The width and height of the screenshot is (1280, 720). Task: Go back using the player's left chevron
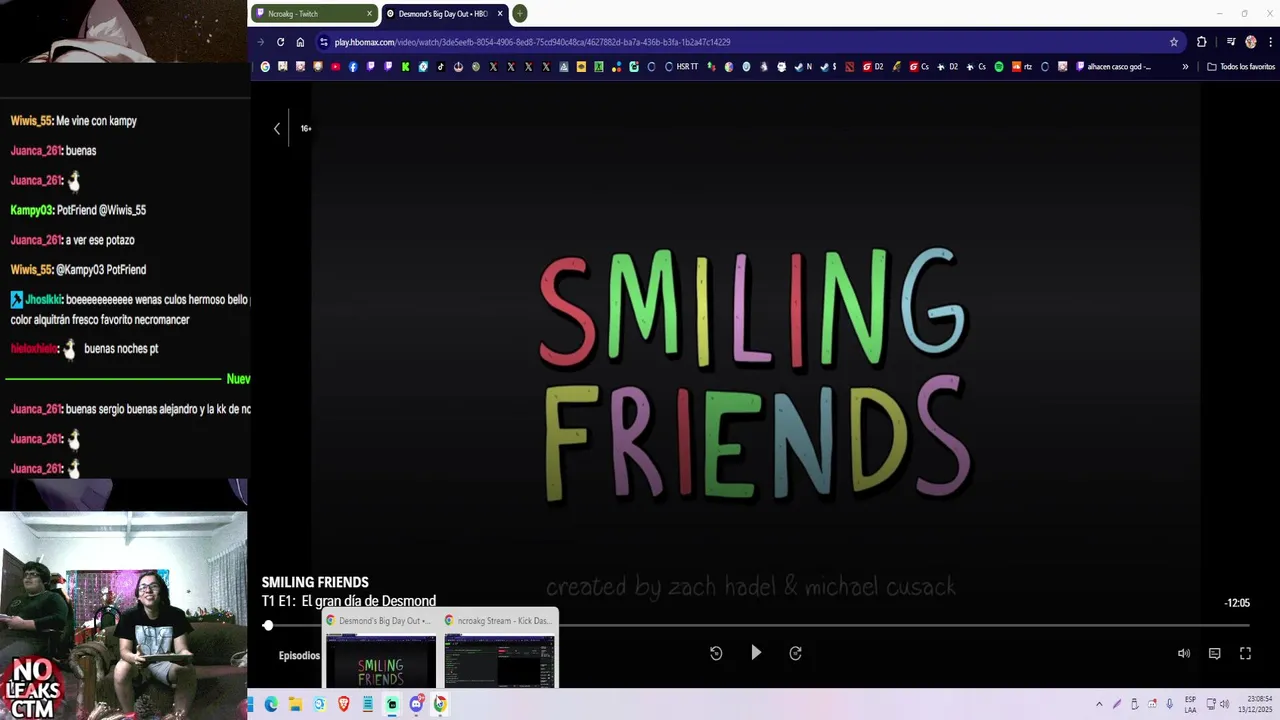tap(277, 128)
